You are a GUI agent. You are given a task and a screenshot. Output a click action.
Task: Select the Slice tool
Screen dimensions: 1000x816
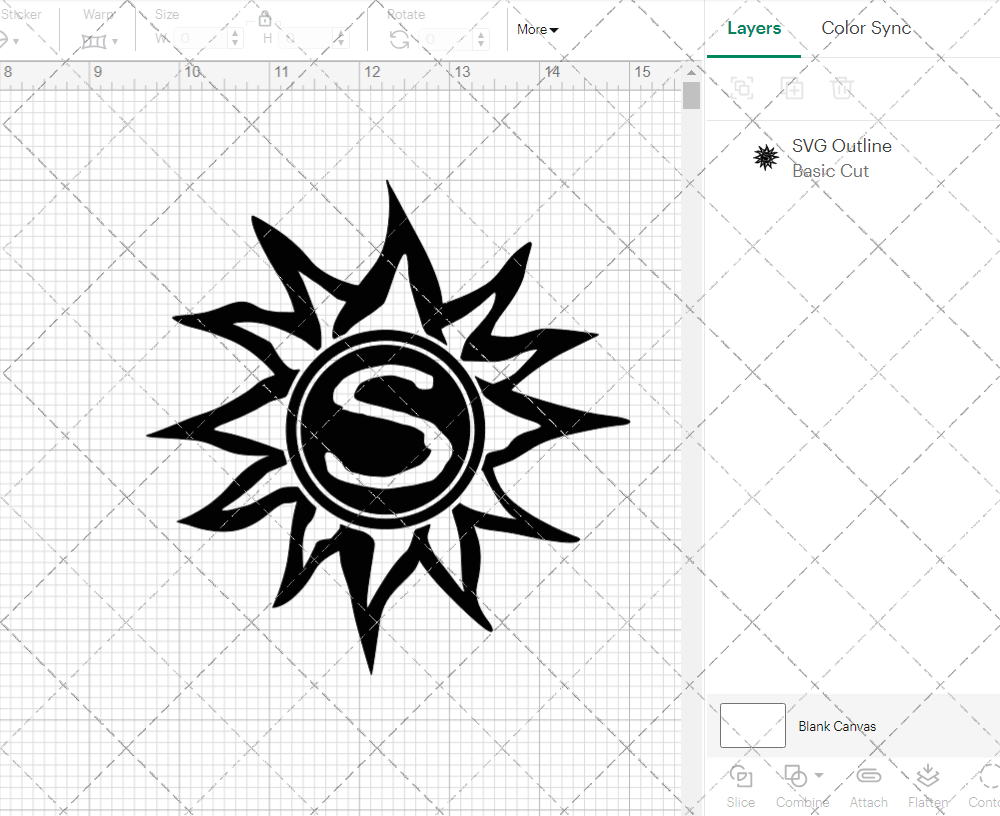740,785
